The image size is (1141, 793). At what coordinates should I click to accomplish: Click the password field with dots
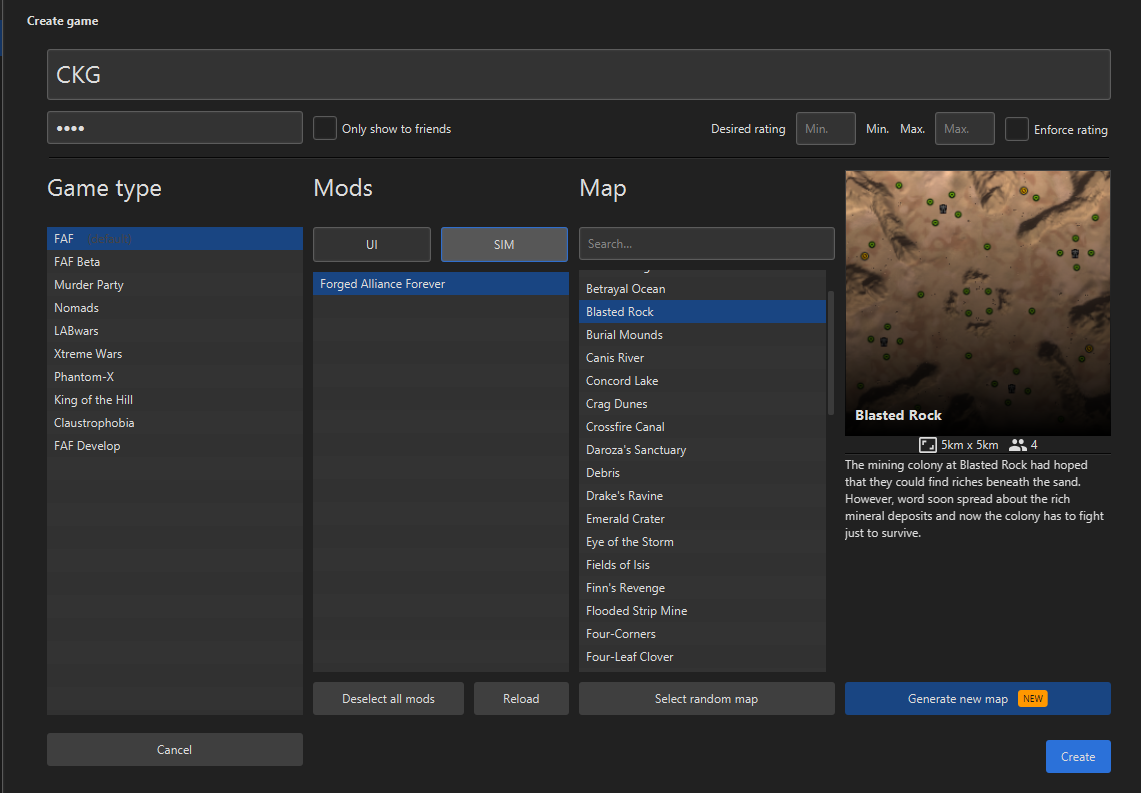pyautogui.click(x=175, y=128)
